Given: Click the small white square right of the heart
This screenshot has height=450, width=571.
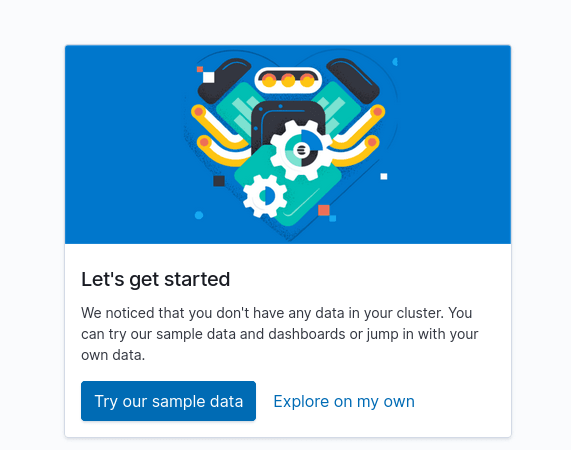Looking at the screenshot, I should pos(384,177).
